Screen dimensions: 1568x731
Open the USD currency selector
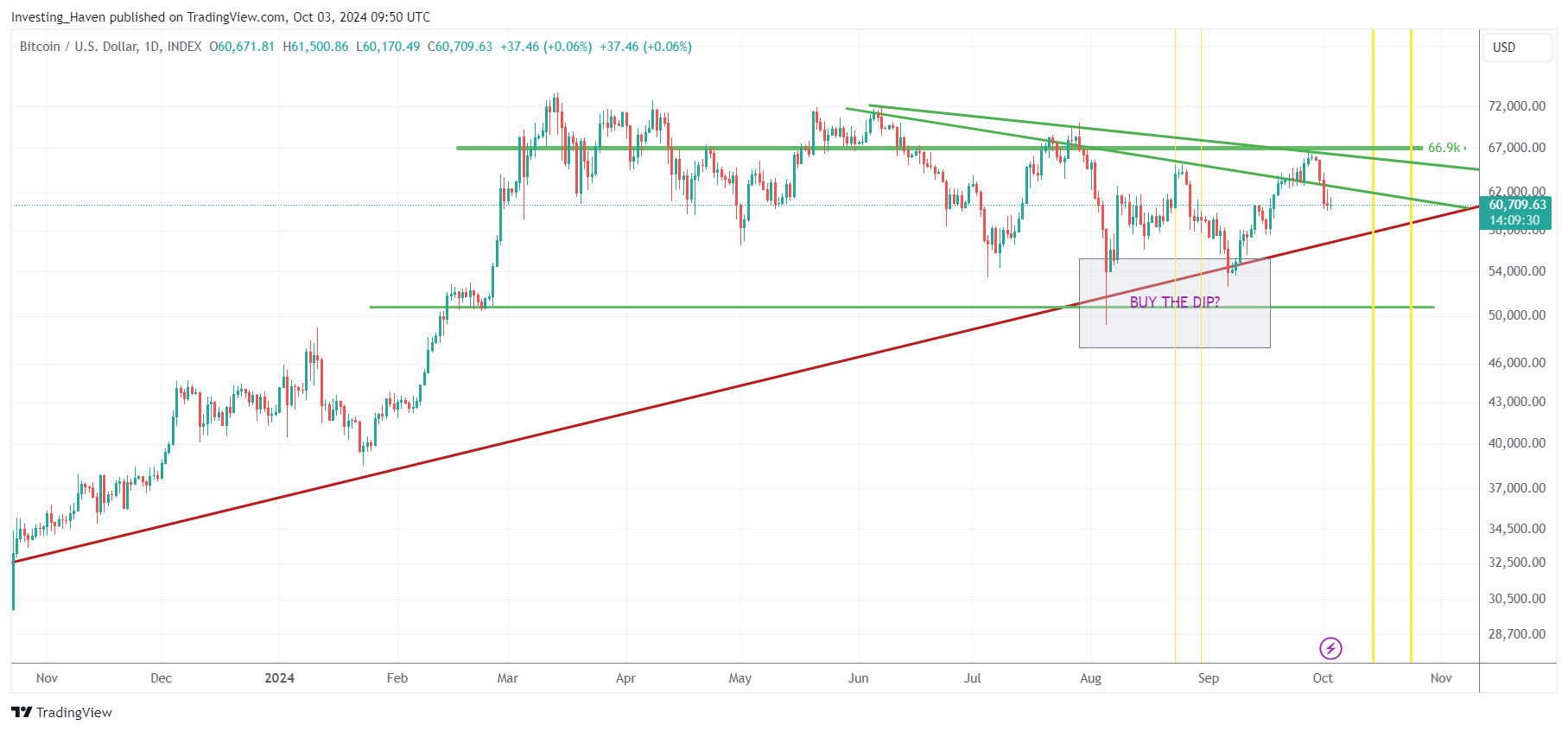coord(1518,48)
